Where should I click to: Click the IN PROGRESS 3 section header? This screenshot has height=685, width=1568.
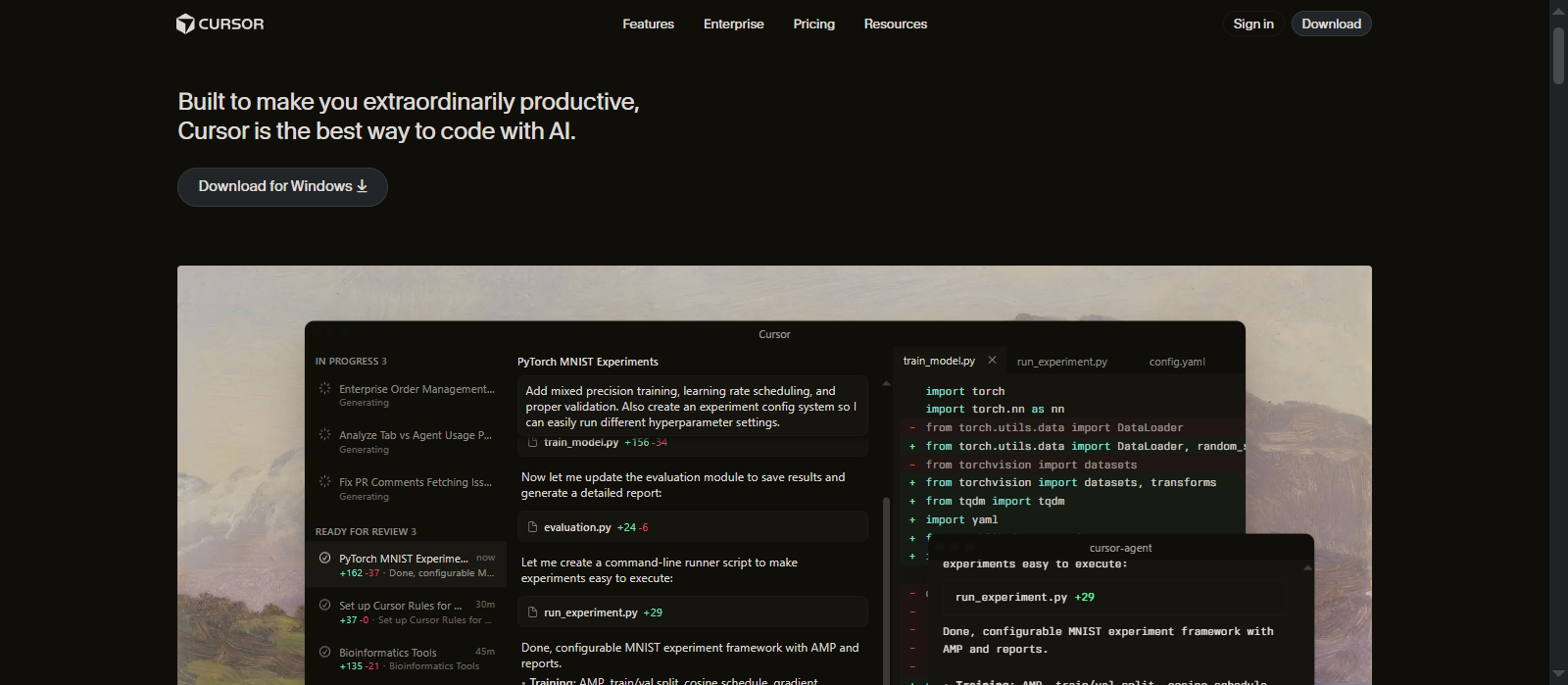pyautogui.click(x=351, y=362)
